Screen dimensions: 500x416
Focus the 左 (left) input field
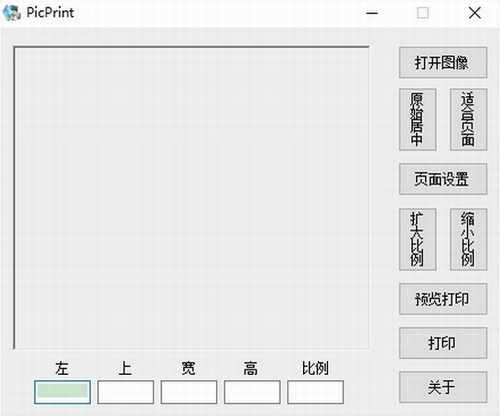pos(62,392)
